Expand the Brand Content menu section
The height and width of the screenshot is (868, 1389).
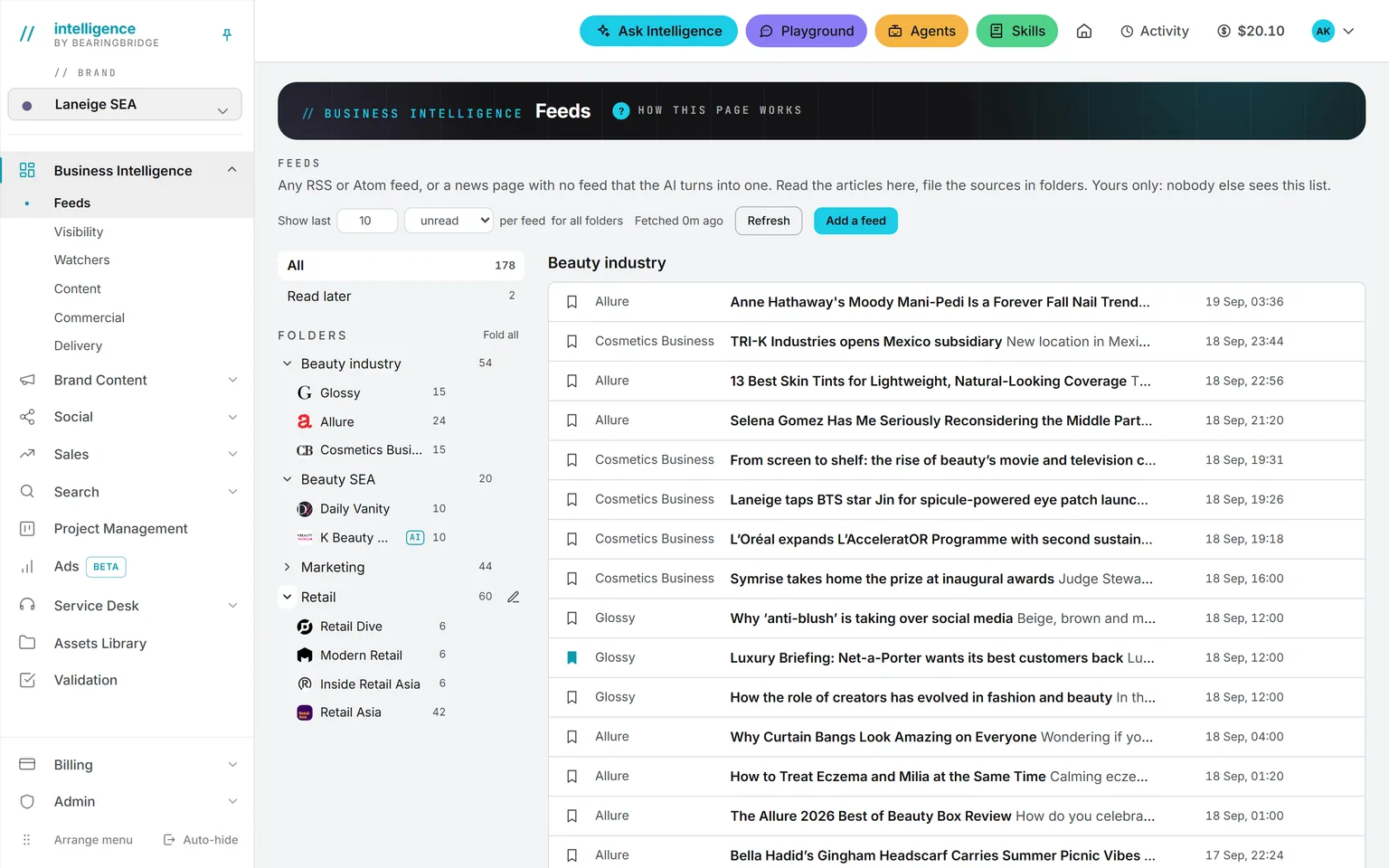tap(232, 381)
